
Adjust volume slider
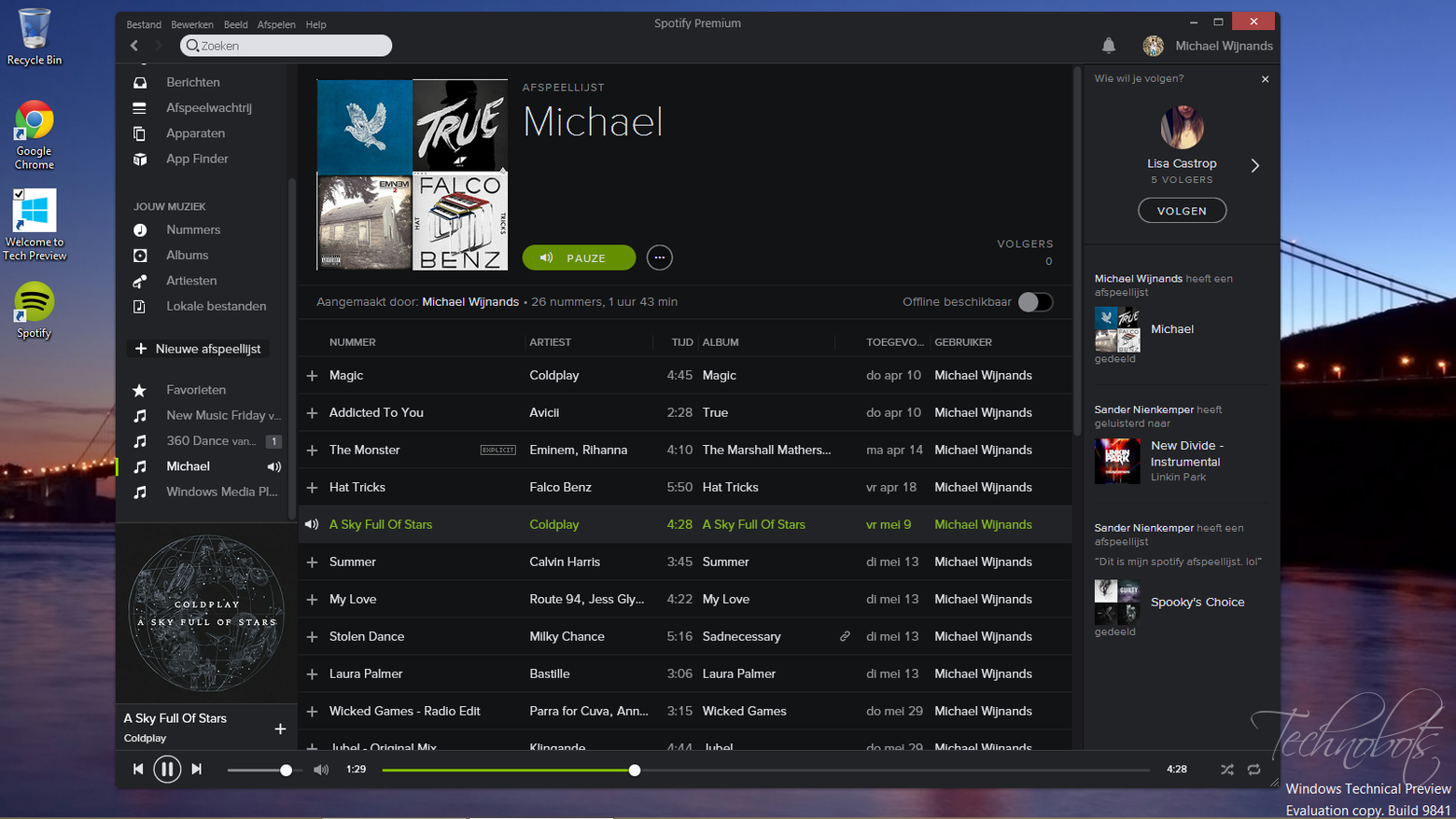pyautogui.click(x=263, y=770)
